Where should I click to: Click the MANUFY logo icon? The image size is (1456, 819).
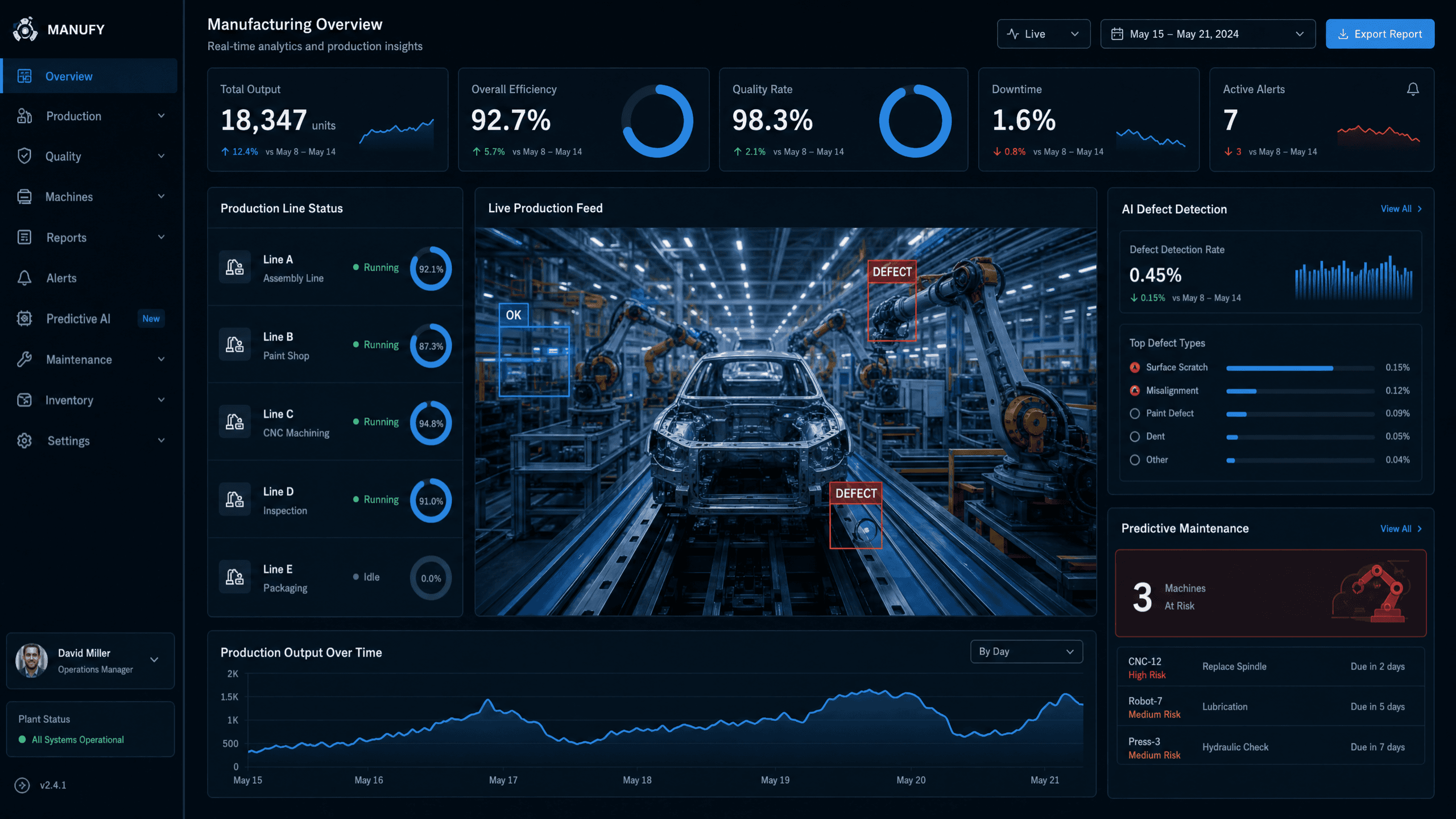[x=25, y=30]
